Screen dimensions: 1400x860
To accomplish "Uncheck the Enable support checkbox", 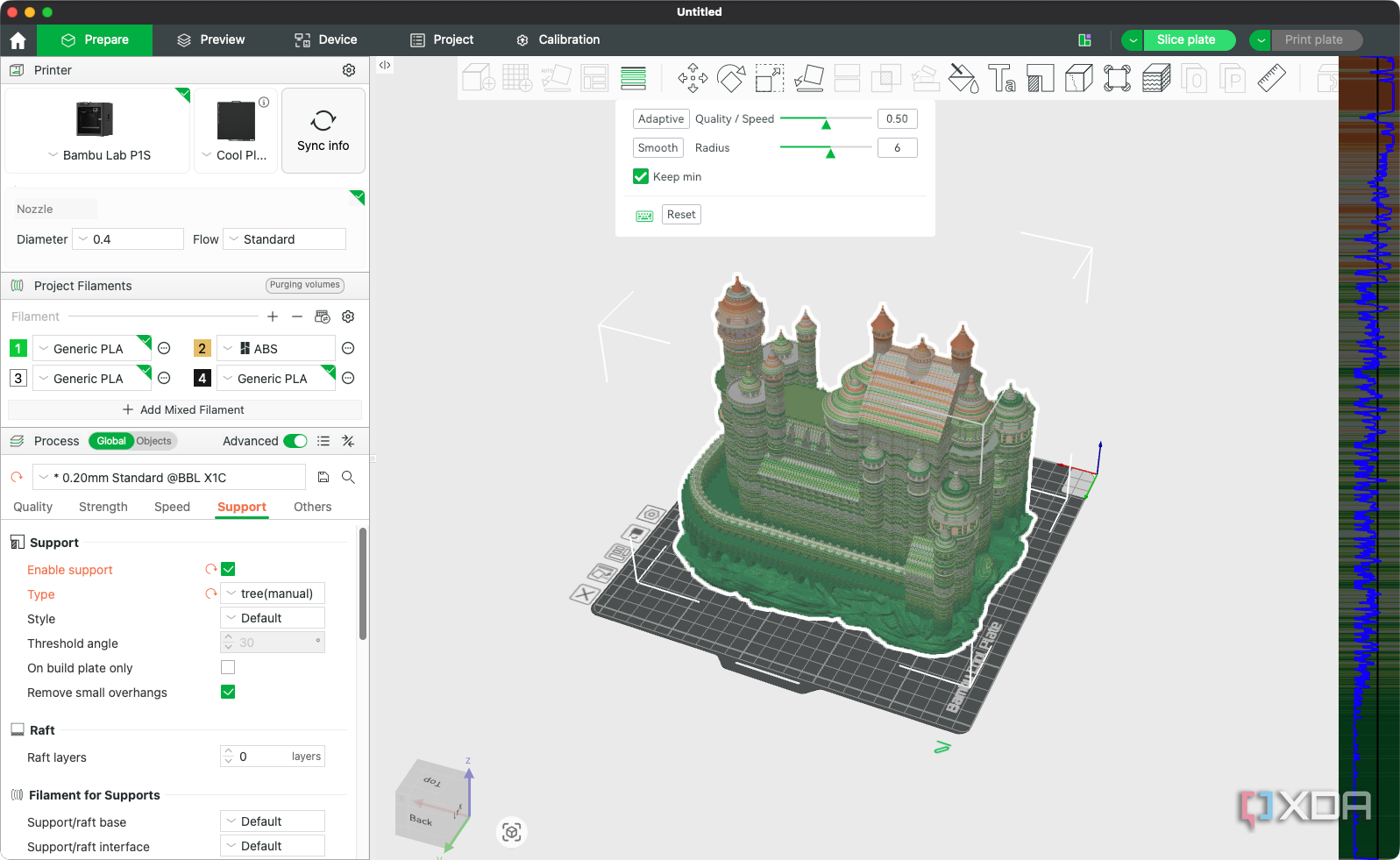I will click(x=228, y=569).
